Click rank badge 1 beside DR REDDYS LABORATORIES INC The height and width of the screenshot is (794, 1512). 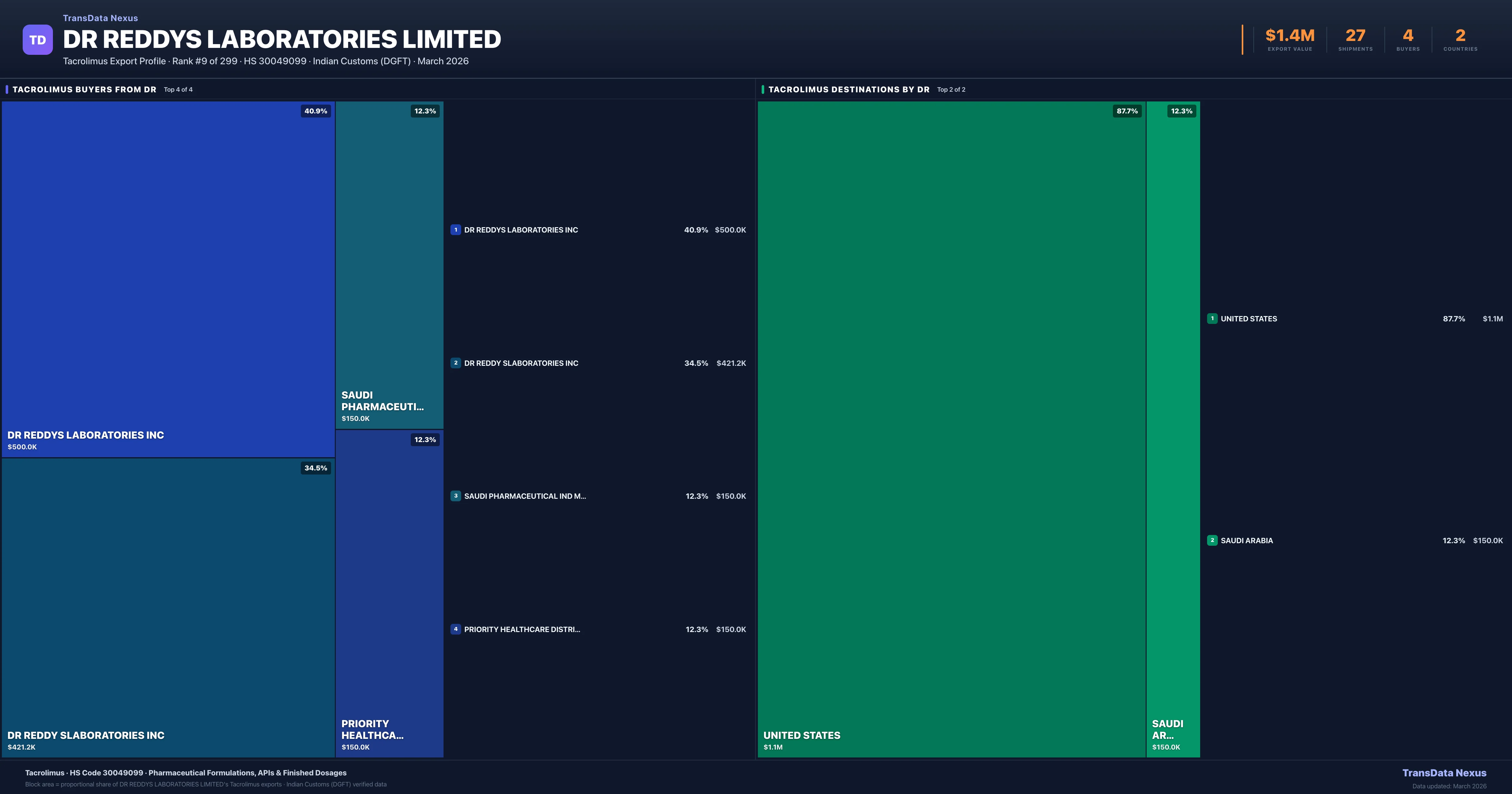[455, 230]
